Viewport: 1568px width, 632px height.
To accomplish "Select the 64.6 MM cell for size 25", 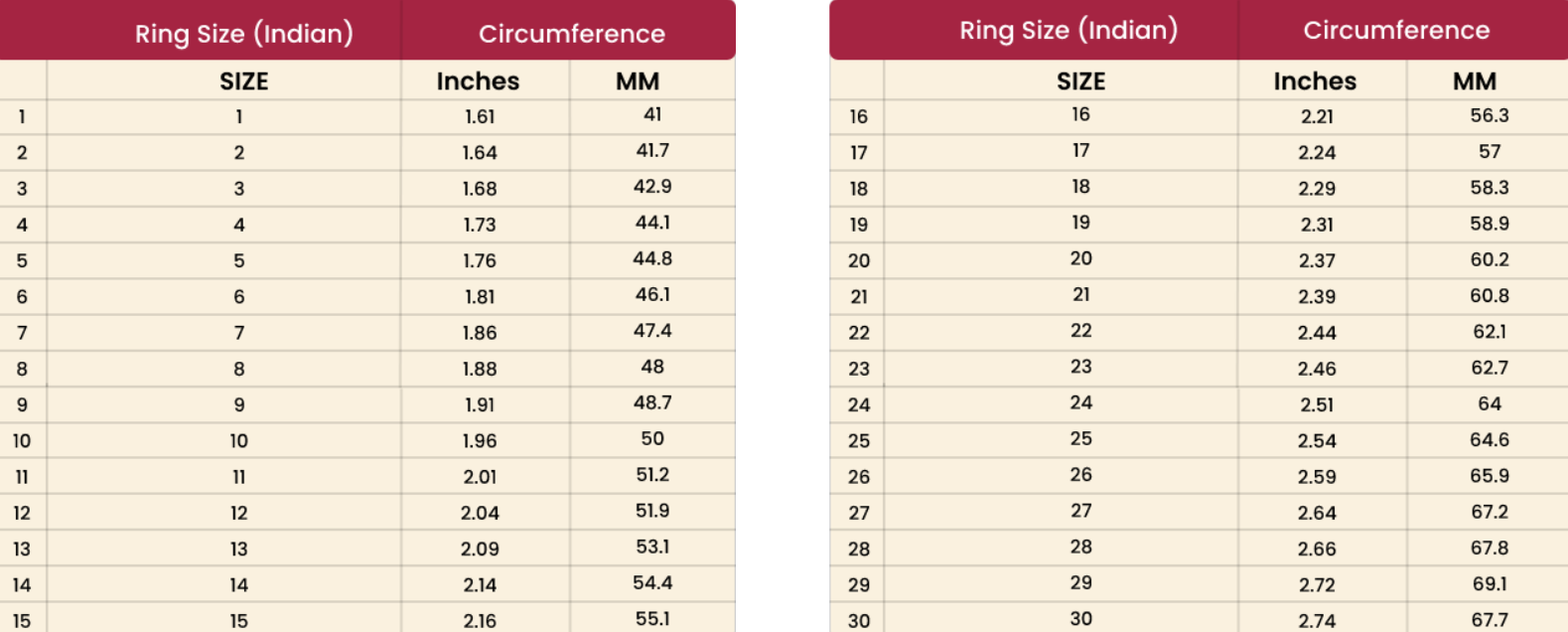I will tap(1489, 439).
